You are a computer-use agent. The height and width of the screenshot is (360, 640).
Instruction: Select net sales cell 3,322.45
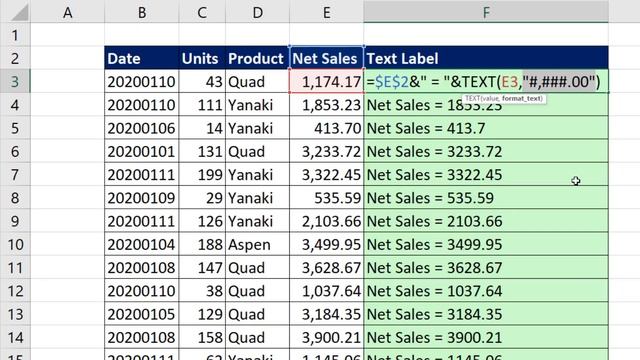tap(327, 175)
